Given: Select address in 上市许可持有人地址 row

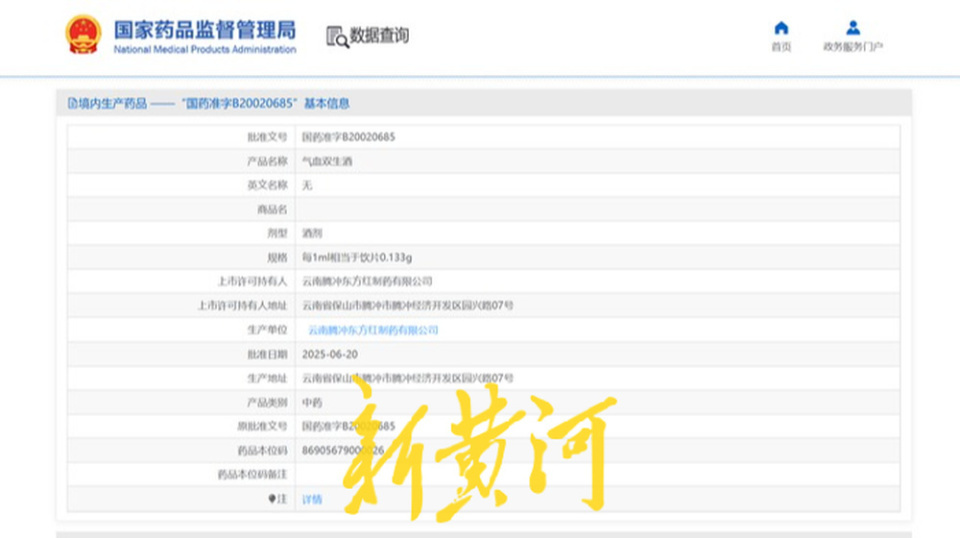Looking at the screenshot, I should (408, 305).
